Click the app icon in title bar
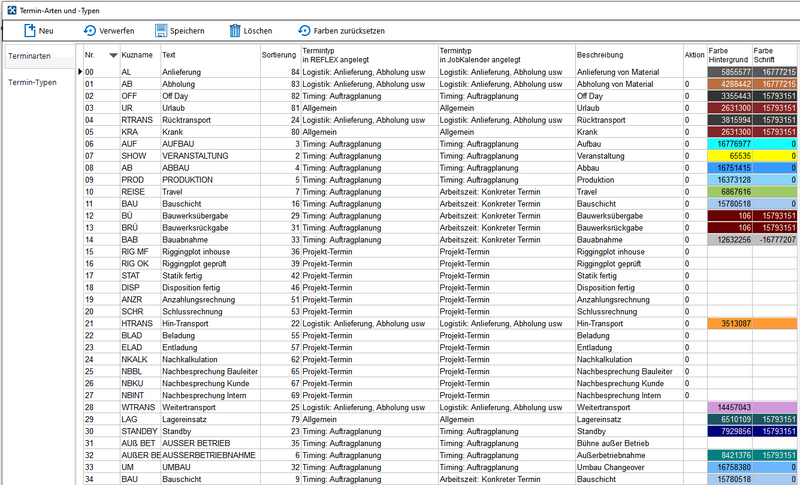Screen dimensions: 800x485 [12, 10]
